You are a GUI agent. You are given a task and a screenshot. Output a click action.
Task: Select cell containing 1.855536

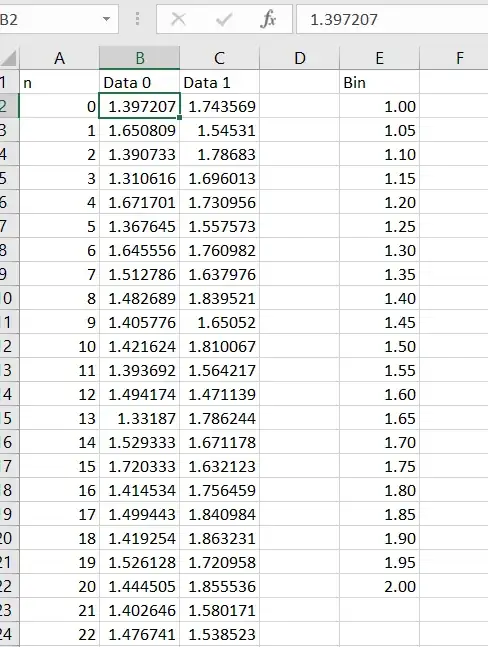[219, 586]
